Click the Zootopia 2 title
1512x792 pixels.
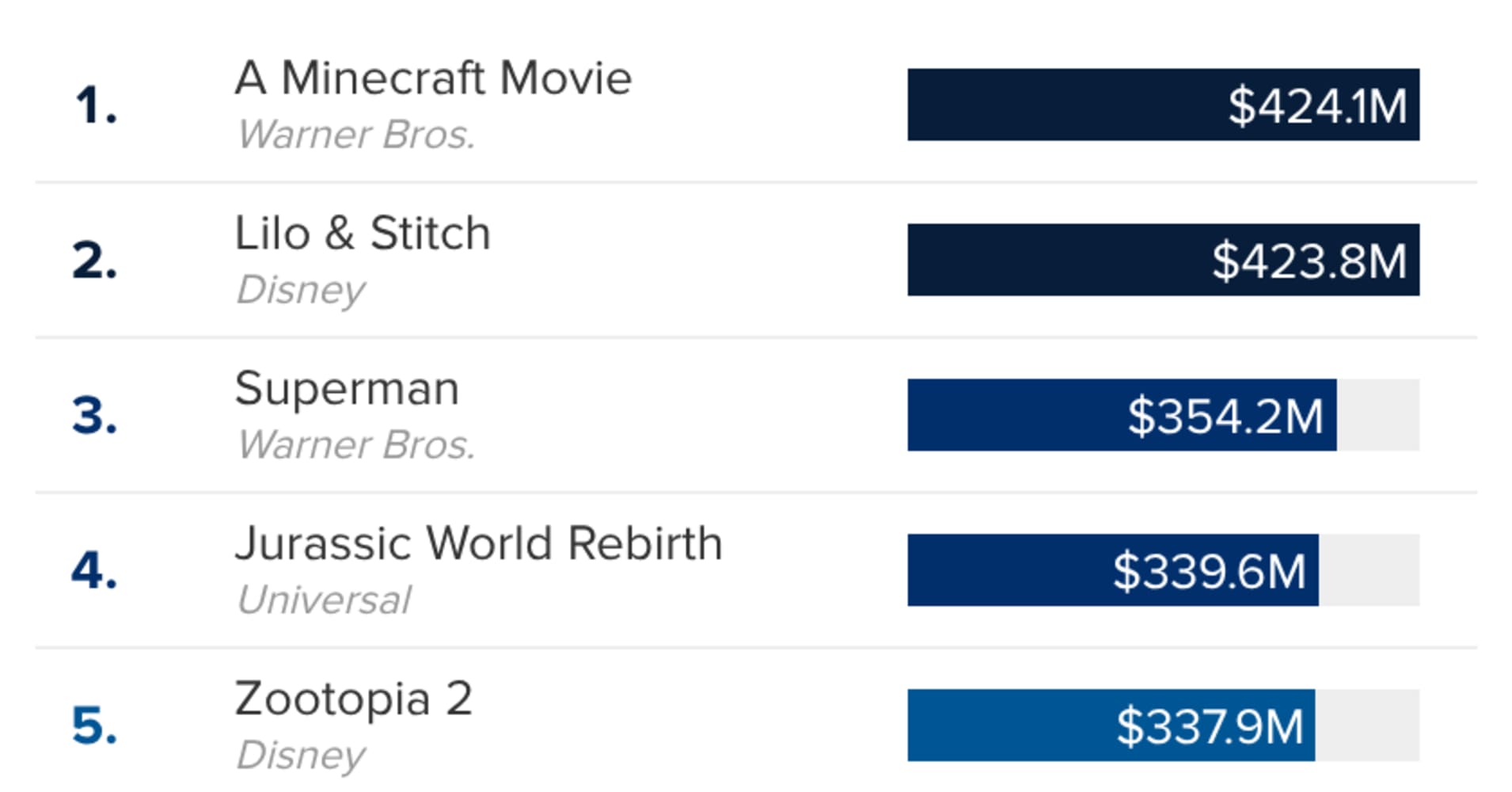[x=353, y=699]
